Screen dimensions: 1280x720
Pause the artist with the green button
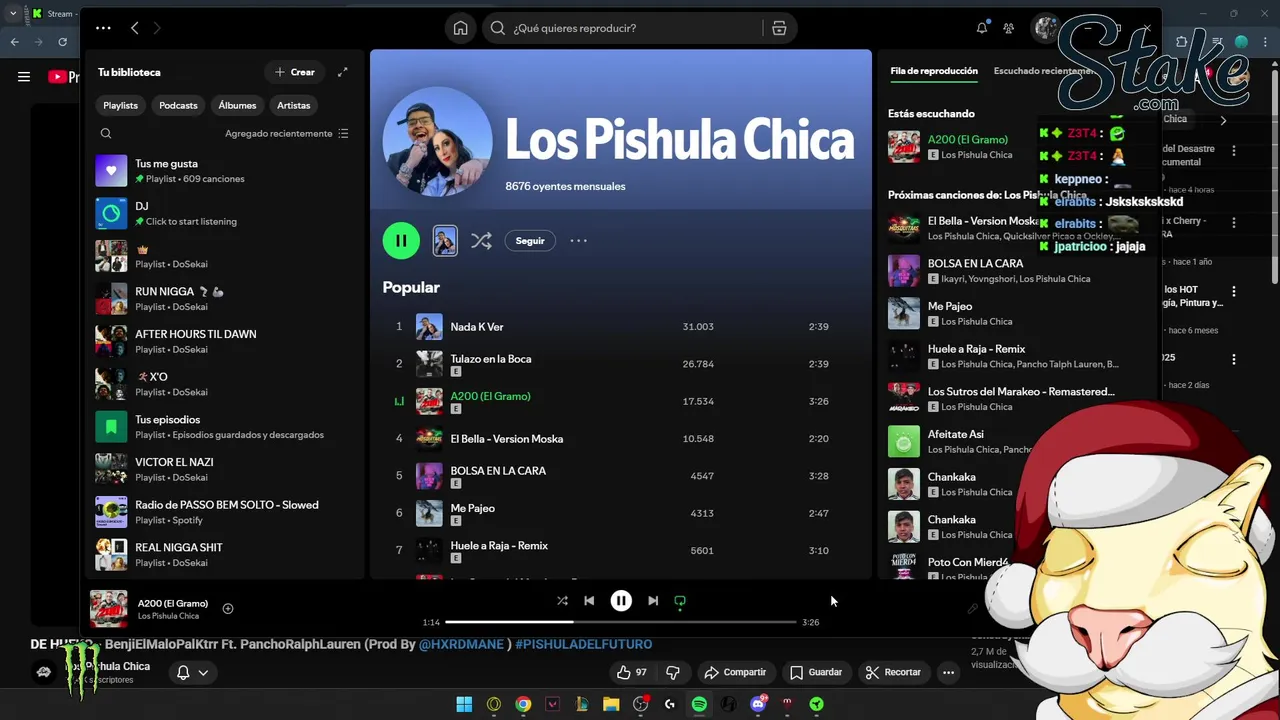coord(401,240)
